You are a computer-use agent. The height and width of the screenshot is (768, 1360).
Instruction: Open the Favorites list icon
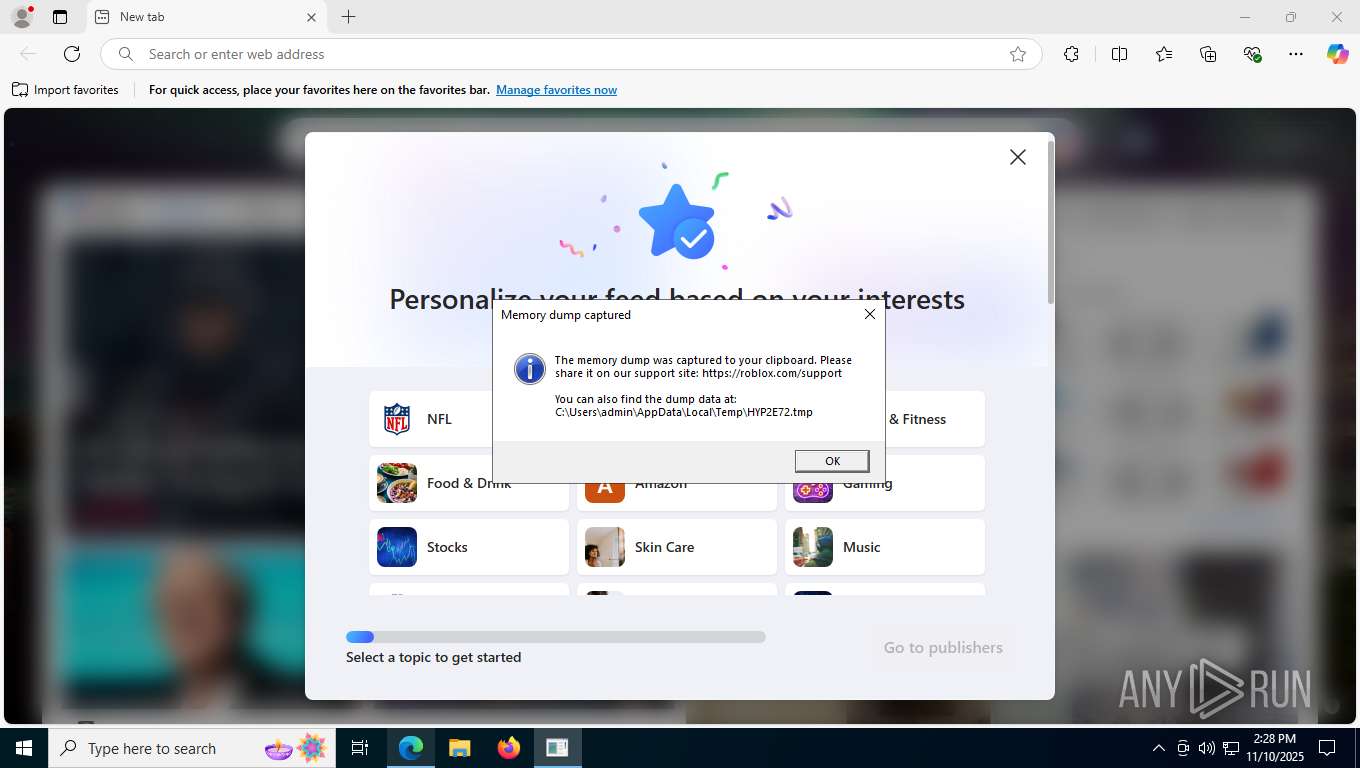coord(1164,54)
